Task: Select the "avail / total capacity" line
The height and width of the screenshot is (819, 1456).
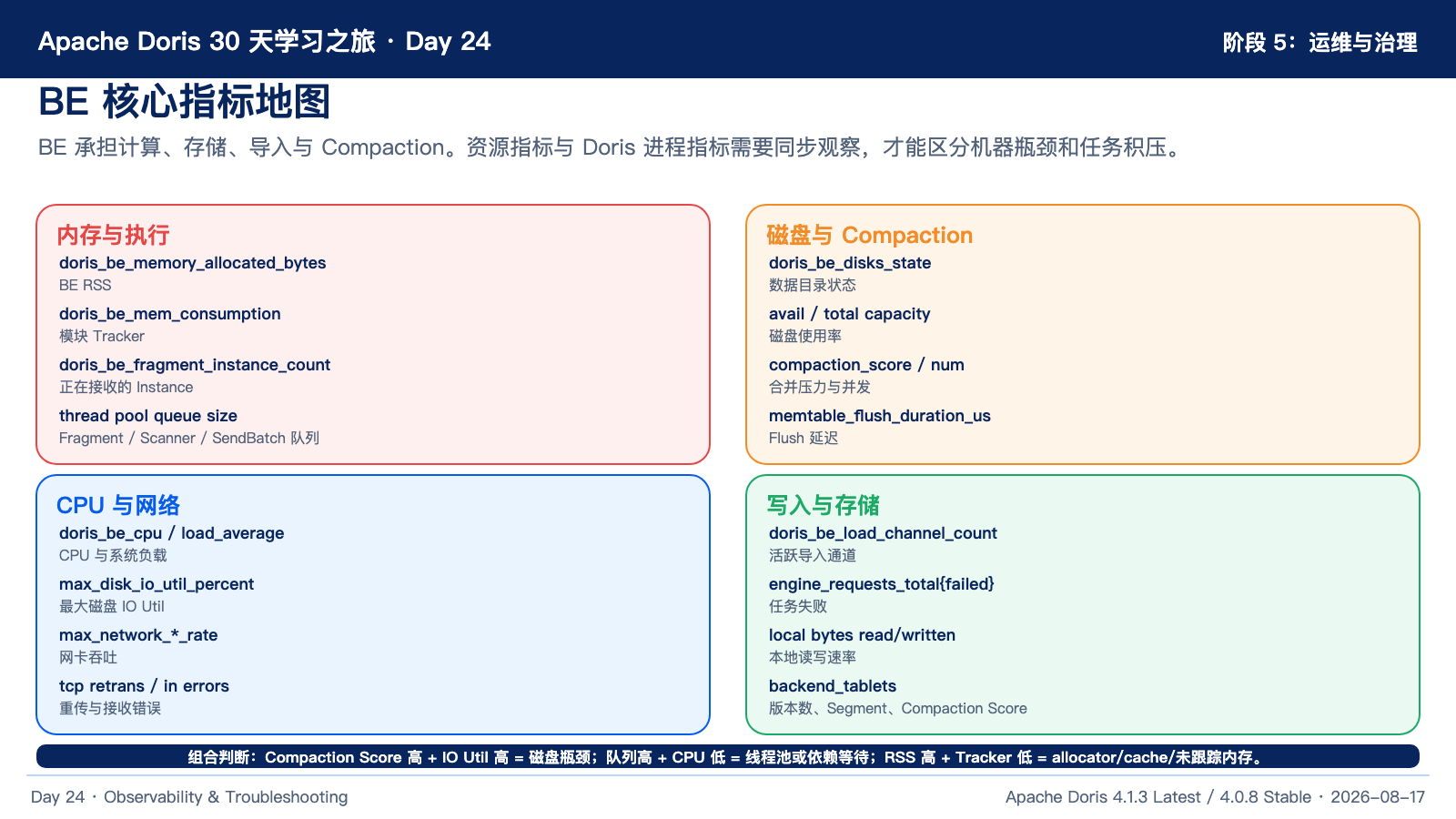Action: 849,314
